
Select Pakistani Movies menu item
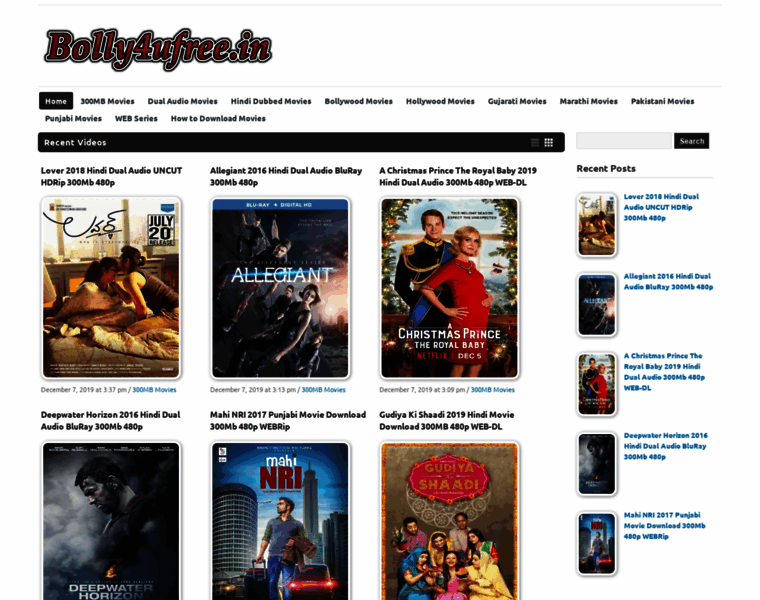point(663,101)
